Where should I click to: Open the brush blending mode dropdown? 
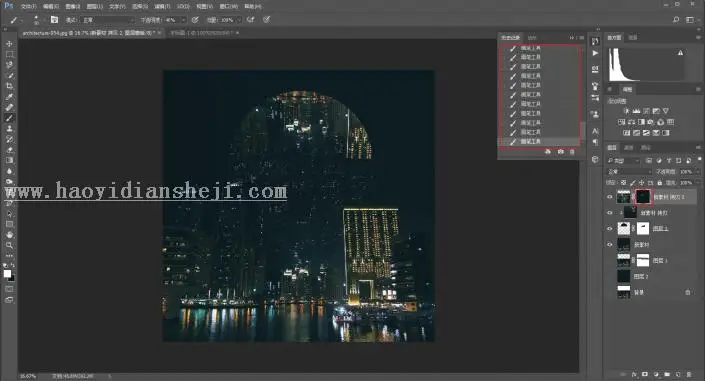coord(108,20)
